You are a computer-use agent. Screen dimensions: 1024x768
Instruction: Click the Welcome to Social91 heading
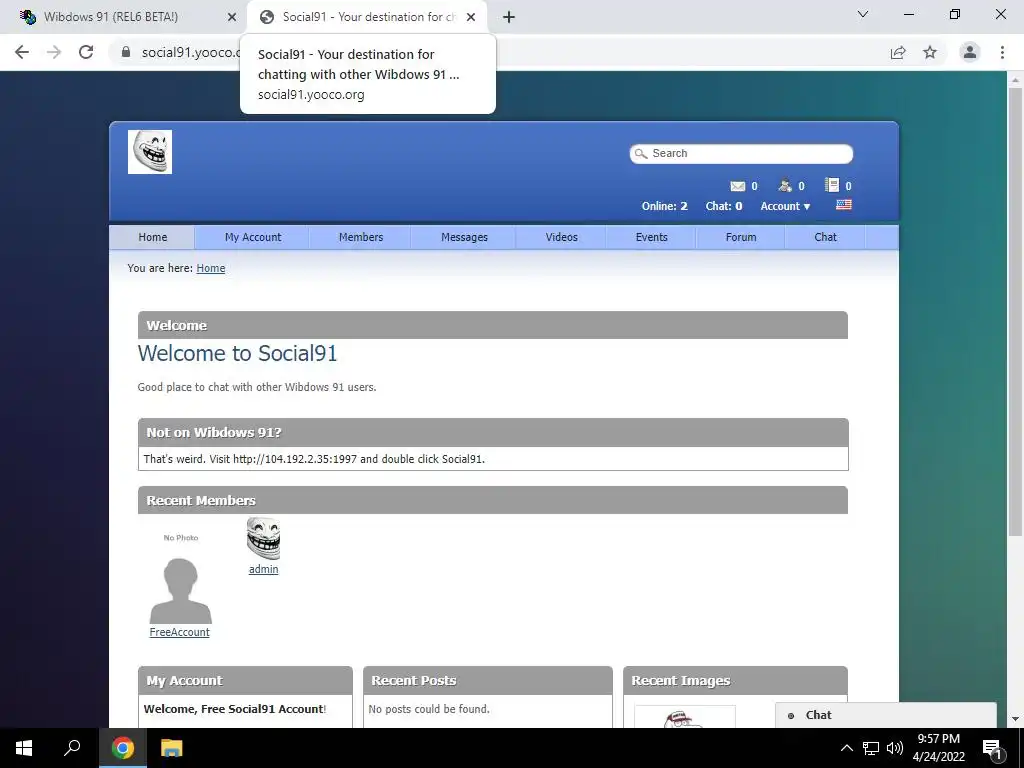237,353
